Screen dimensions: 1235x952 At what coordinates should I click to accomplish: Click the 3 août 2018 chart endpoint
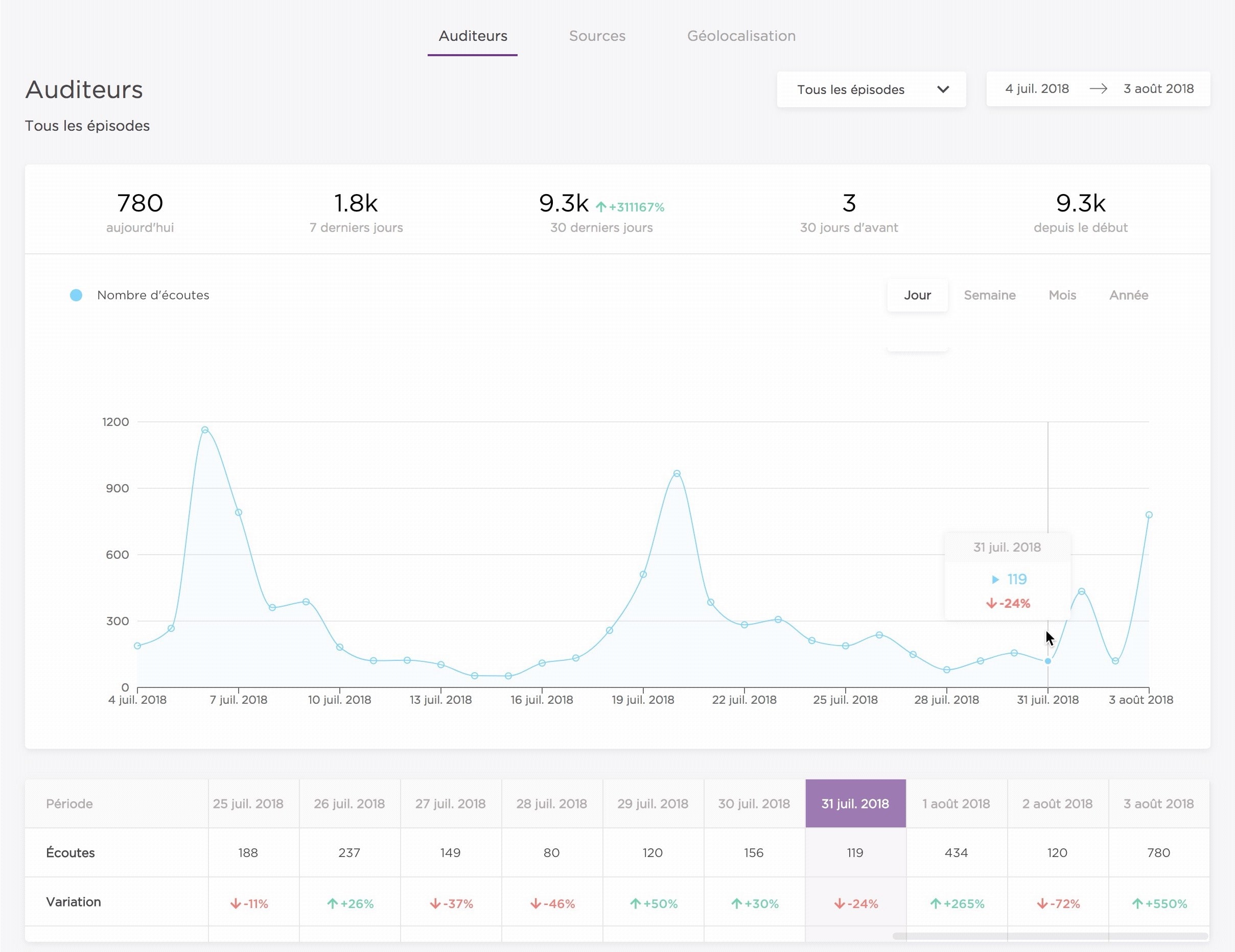click(x=1149, y=515)
